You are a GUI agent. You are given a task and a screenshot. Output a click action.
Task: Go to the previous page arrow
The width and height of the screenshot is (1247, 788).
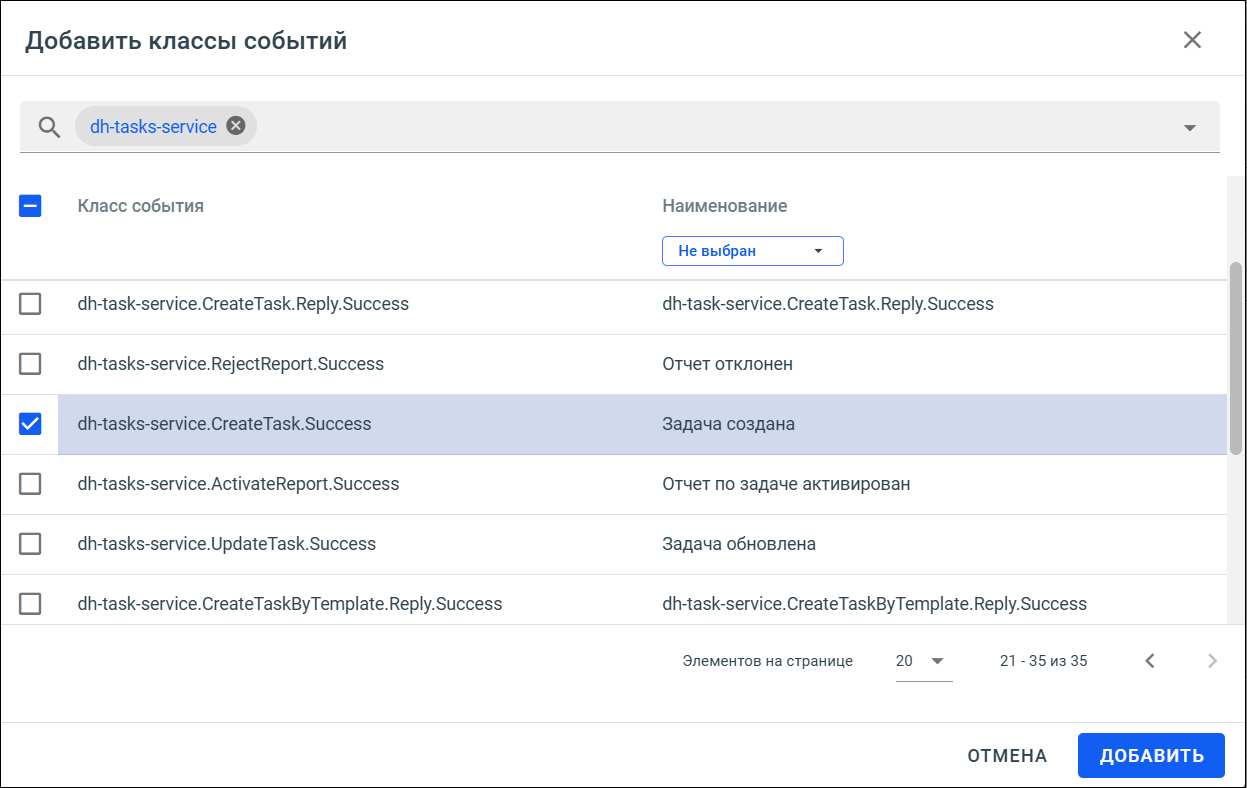(x=1150, y=661)
